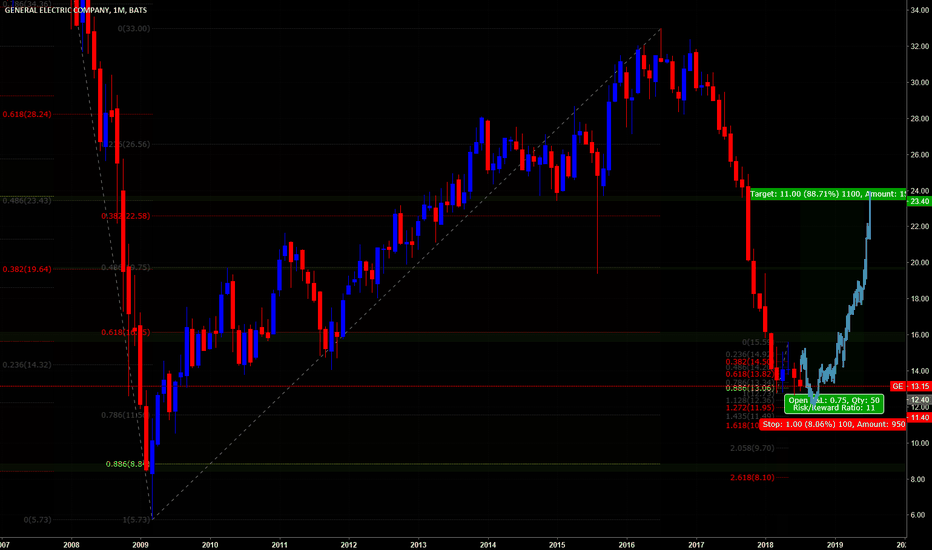
Task: Click the 0.886(13.06) retracement label
Action: (x=750, y=388)
